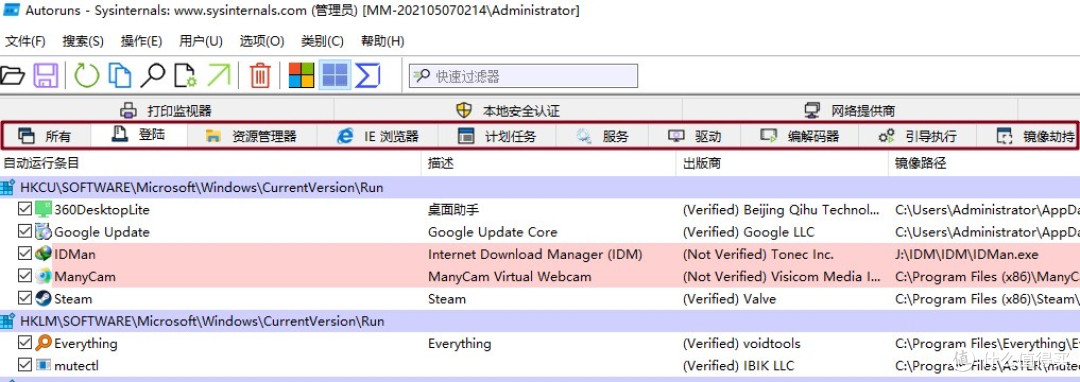
Task: Switch to the 打印监视器 tab
Action: coord(166,110)
